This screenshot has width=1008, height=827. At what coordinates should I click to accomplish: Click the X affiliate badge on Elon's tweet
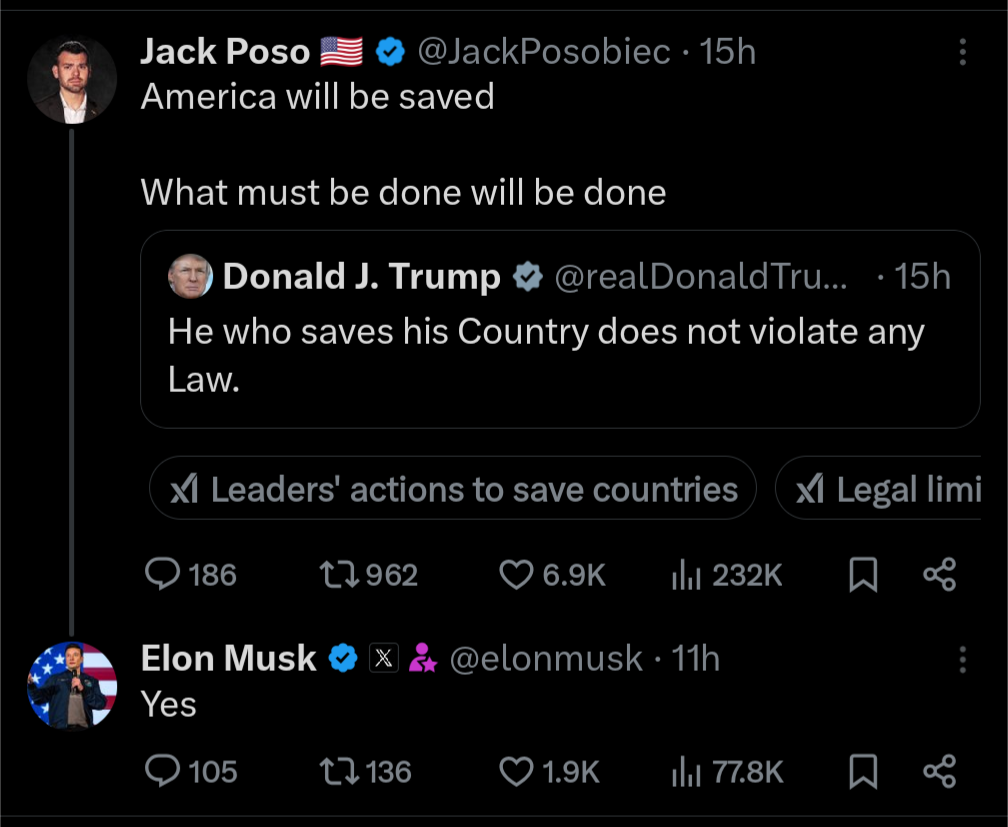(385, 658)
